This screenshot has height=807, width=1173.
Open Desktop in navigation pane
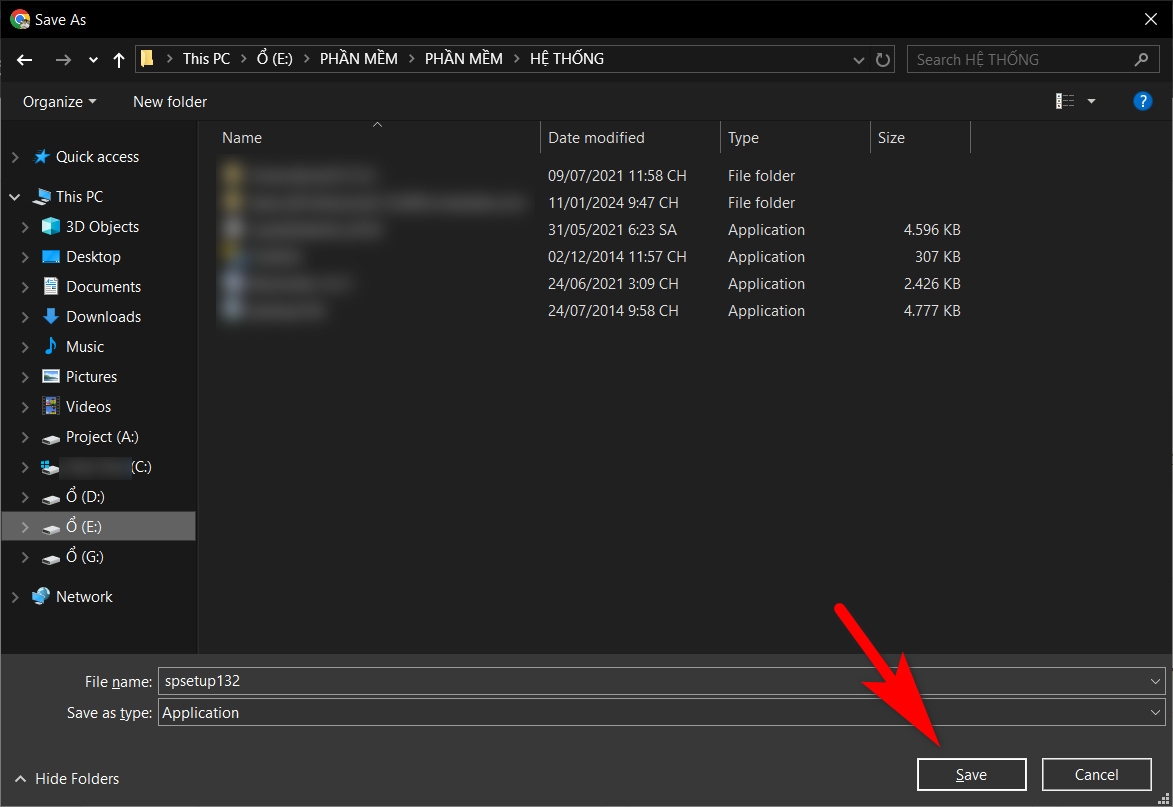coord(93,257)
